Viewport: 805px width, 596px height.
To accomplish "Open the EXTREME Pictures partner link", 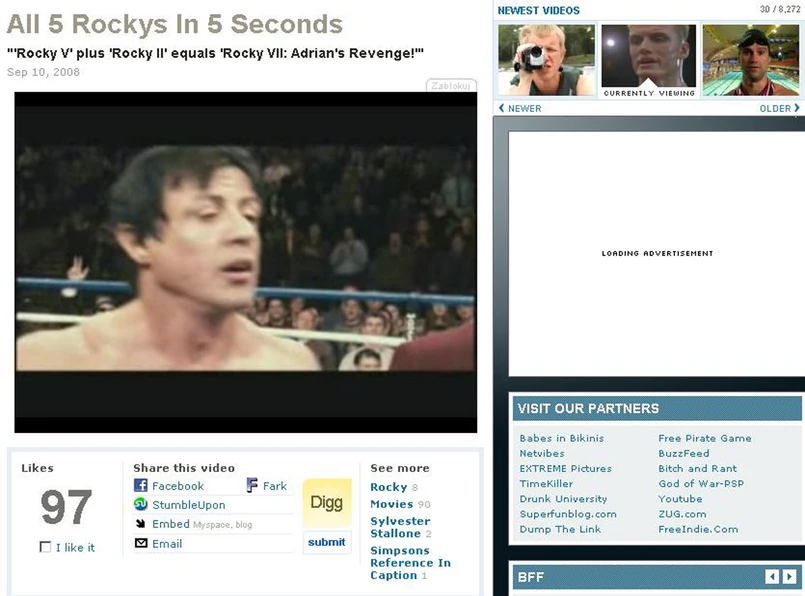I will [565, 468].
